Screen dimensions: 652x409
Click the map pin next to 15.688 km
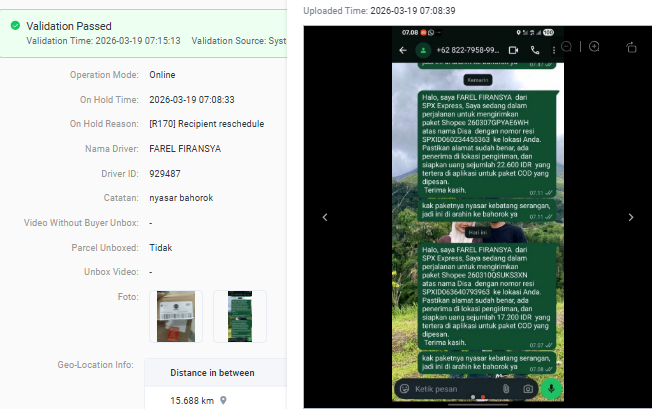tap(223, 400)
